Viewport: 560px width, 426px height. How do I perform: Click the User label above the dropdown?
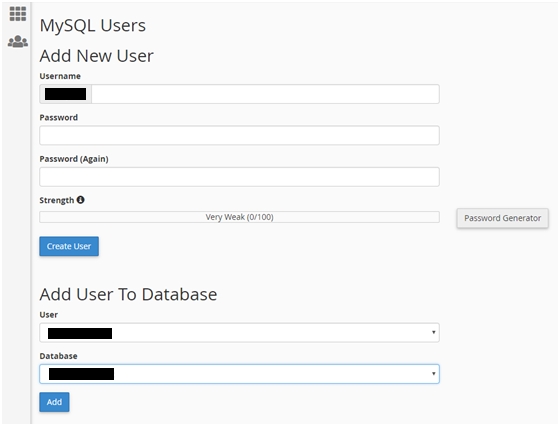tap(49, 315)
